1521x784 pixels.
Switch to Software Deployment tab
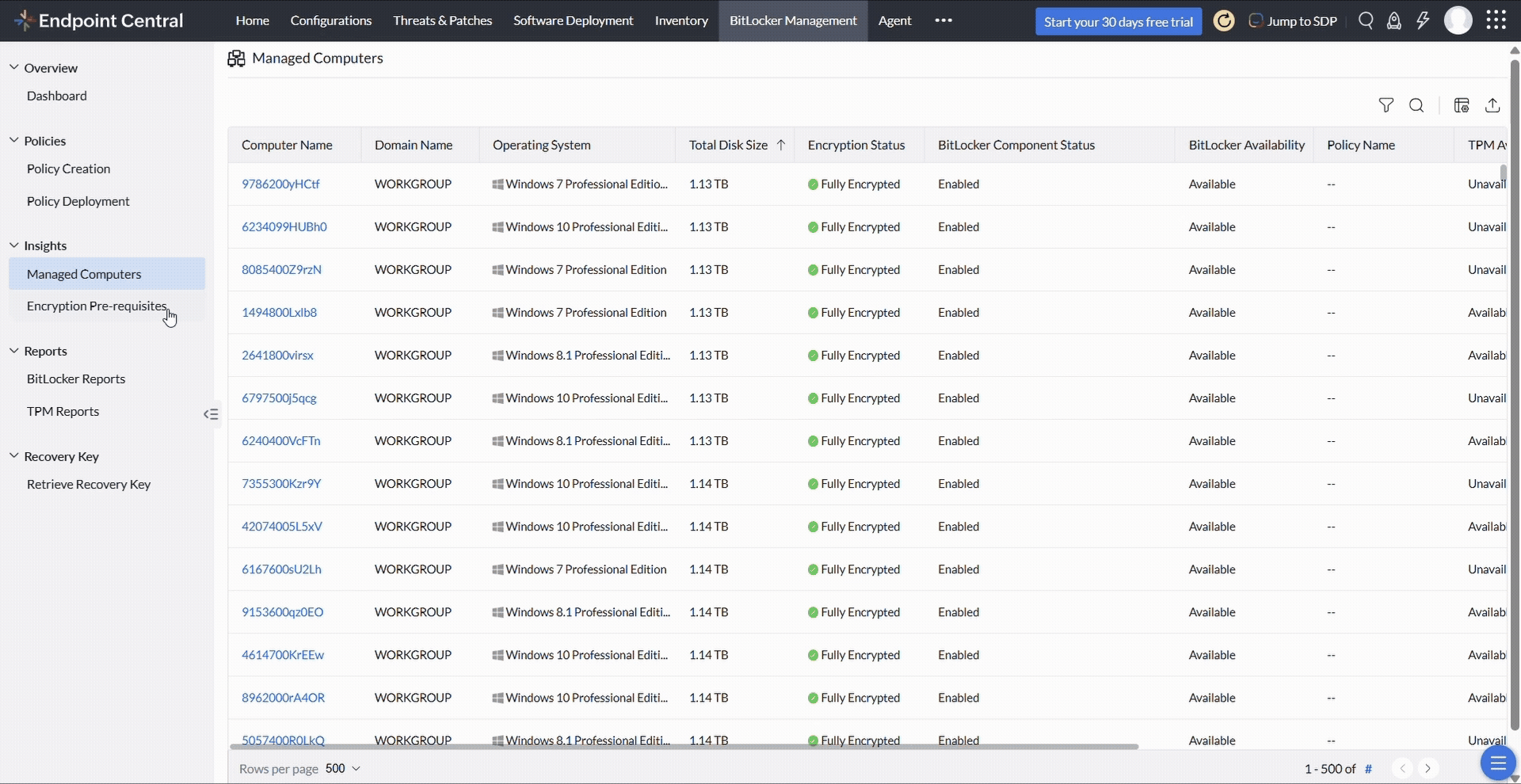(574, 21)
